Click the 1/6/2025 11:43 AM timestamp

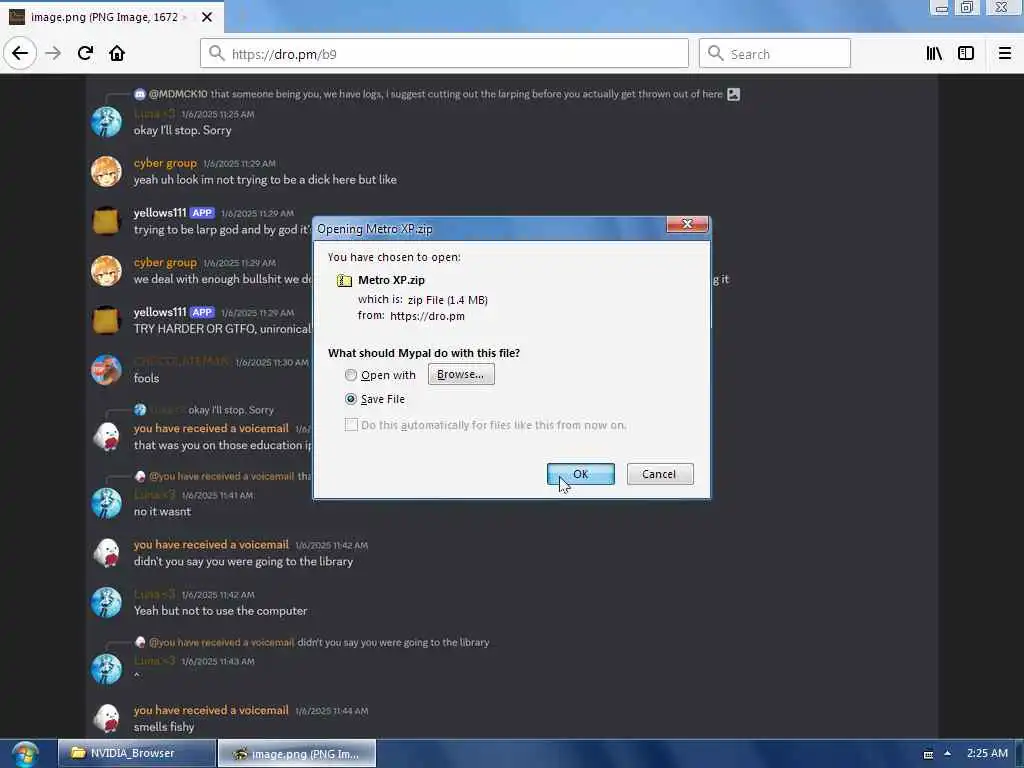[218, 661]
